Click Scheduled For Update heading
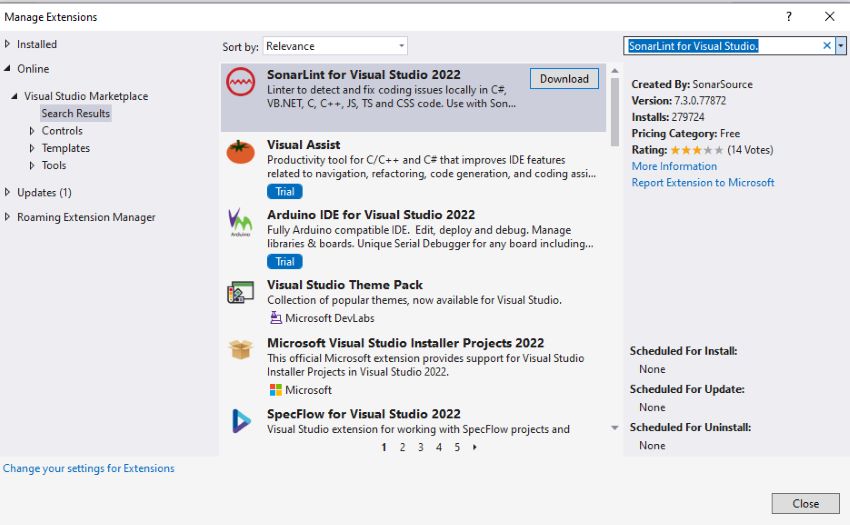Viewport: 850px width, 525px height. click(x=687, y=389)
